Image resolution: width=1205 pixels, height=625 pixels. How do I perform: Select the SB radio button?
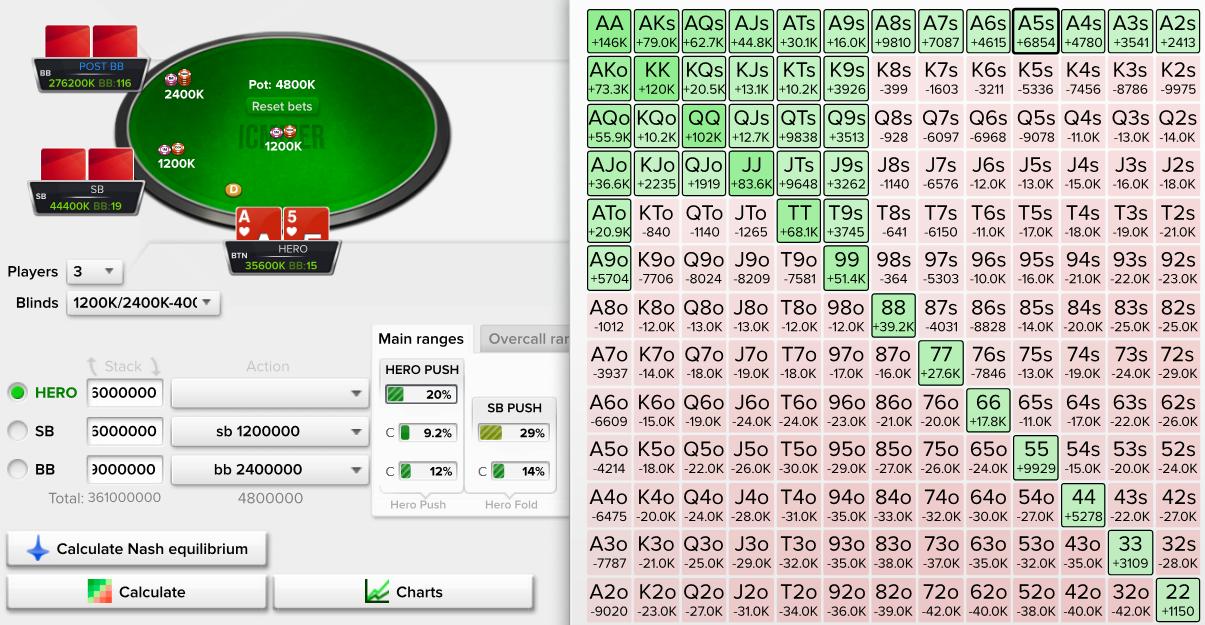(17, 431)
